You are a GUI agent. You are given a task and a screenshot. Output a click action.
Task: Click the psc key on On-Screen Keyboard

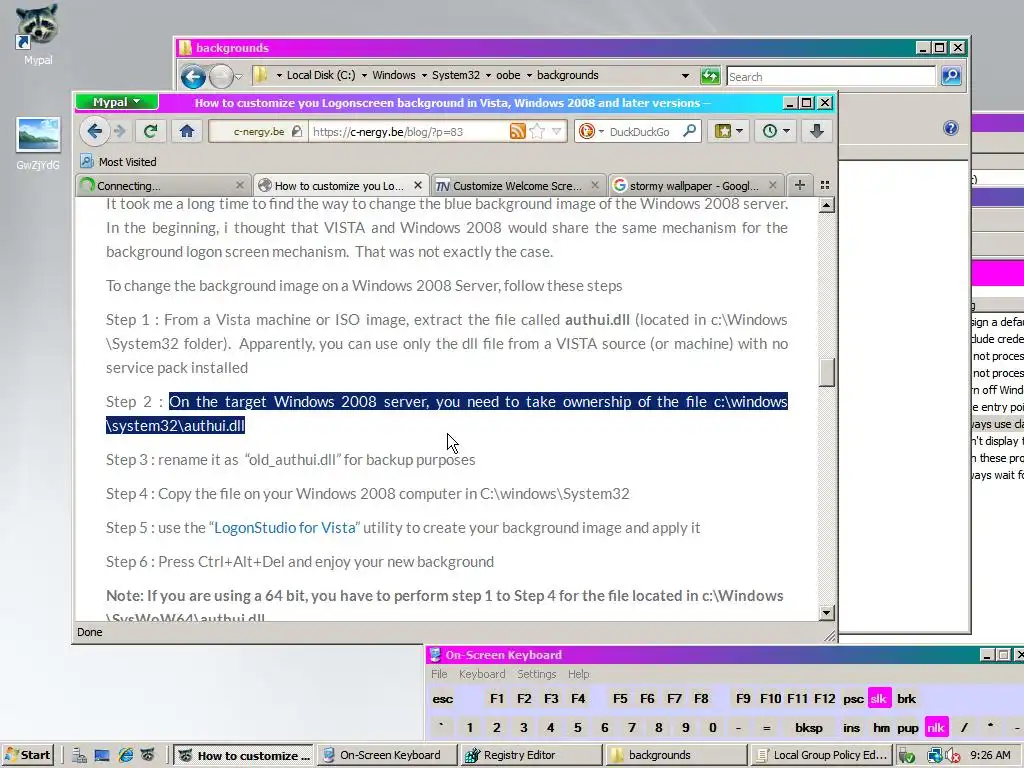pyautogui.click(x=853, y=699)
